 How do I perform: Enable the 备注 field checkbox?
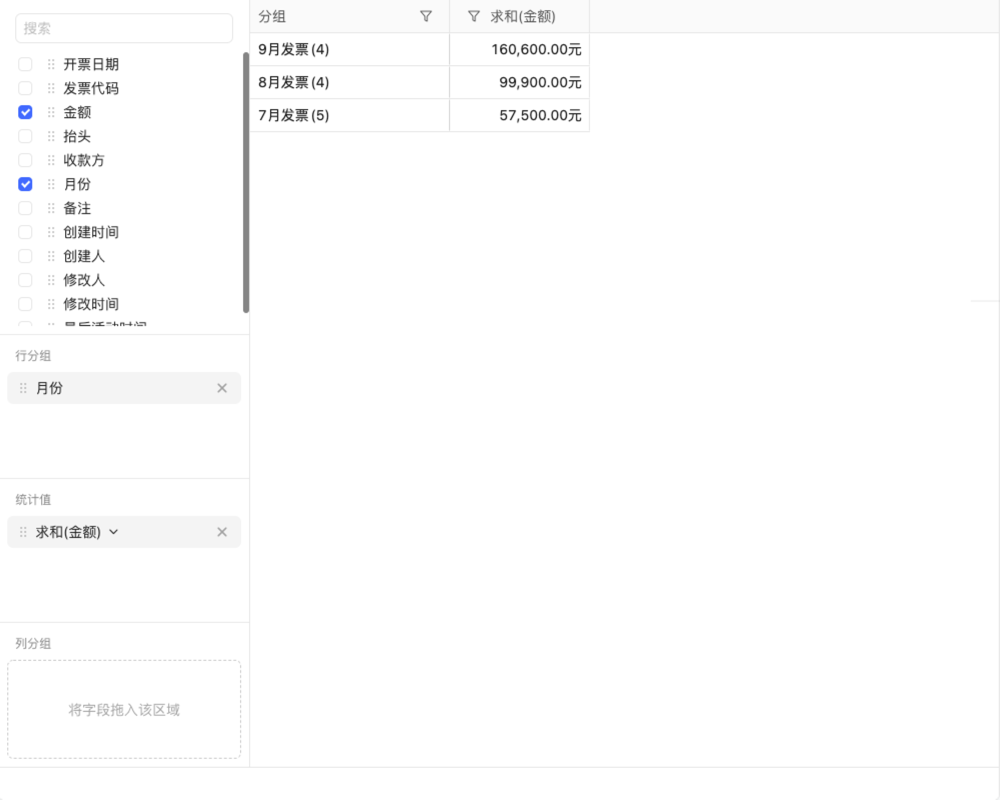coord(24,208)
